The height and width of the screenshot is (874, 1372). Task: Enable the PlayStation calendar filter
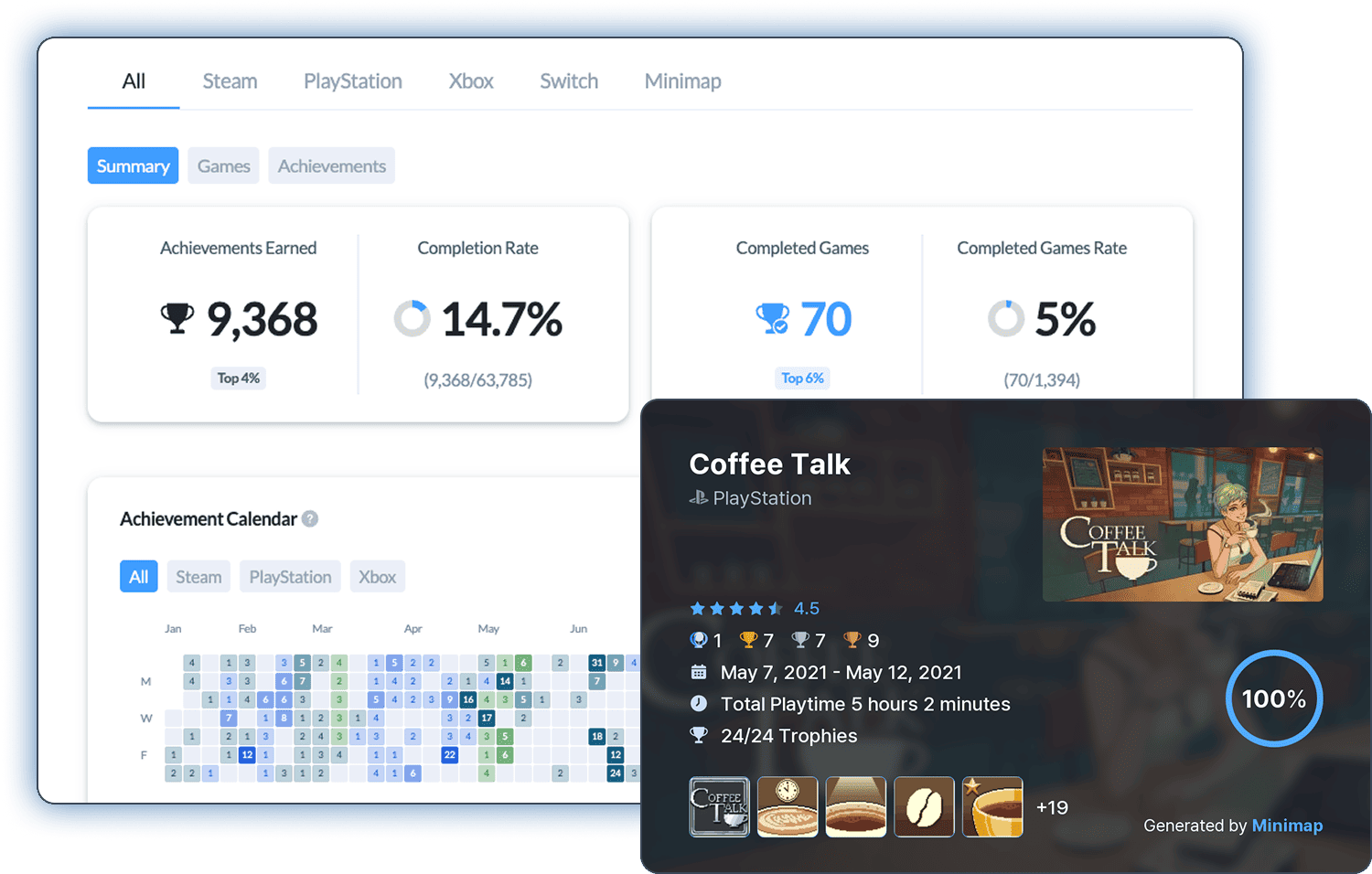click(x=290, y=577)
